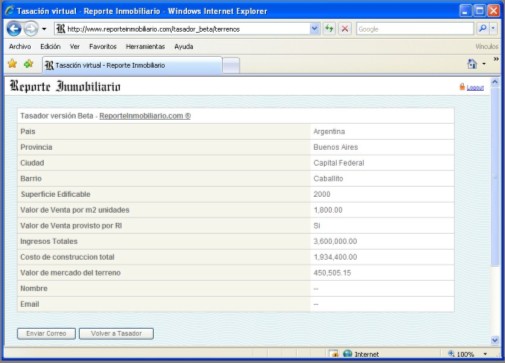Click the zoom level magnifier icon
This screenshot has height=363, width=505.
coord(451,354)
